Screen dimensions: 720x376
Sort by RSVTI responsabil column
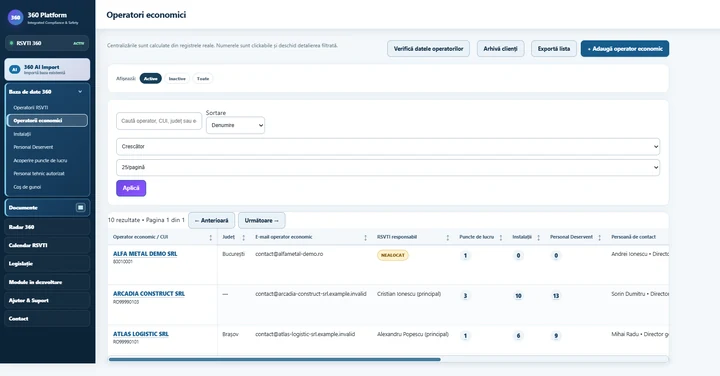click(x=447, y=237)
